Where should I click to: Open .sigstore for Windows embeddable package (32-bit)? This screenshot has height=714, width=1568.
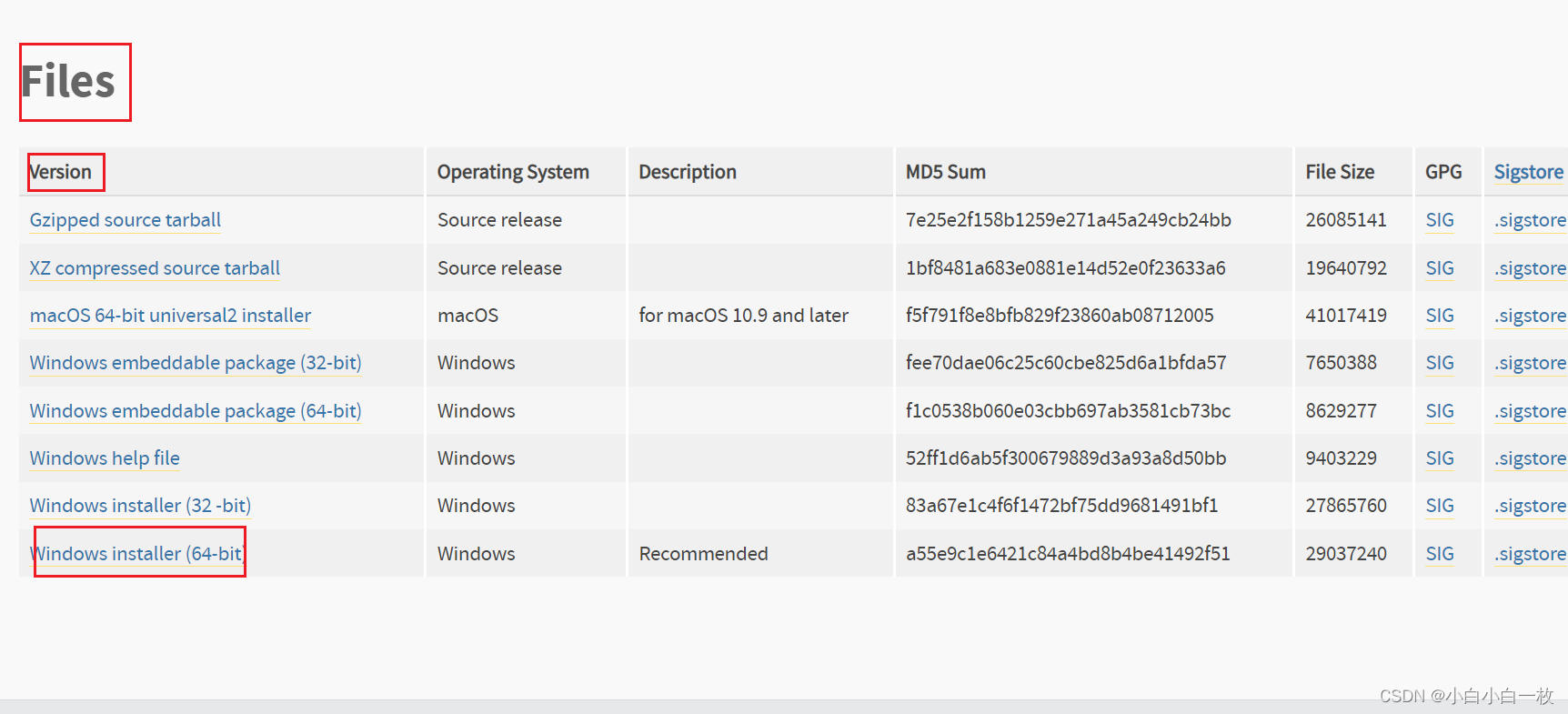point(1531,363)
